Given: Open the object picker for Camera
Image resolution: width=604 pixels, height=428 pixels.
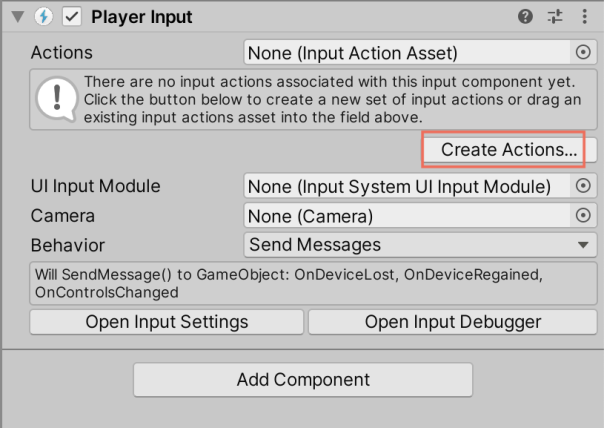Looking at the screenshot, I should coord(583,215).
